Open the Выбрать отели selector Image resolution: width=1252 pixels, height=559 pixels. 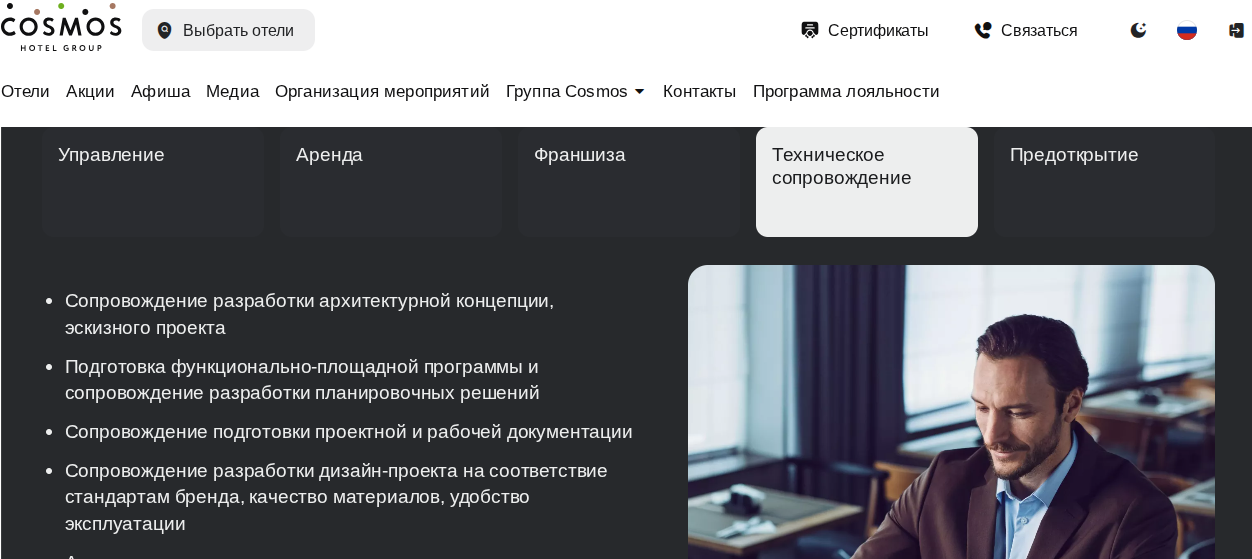click(228, 30)
